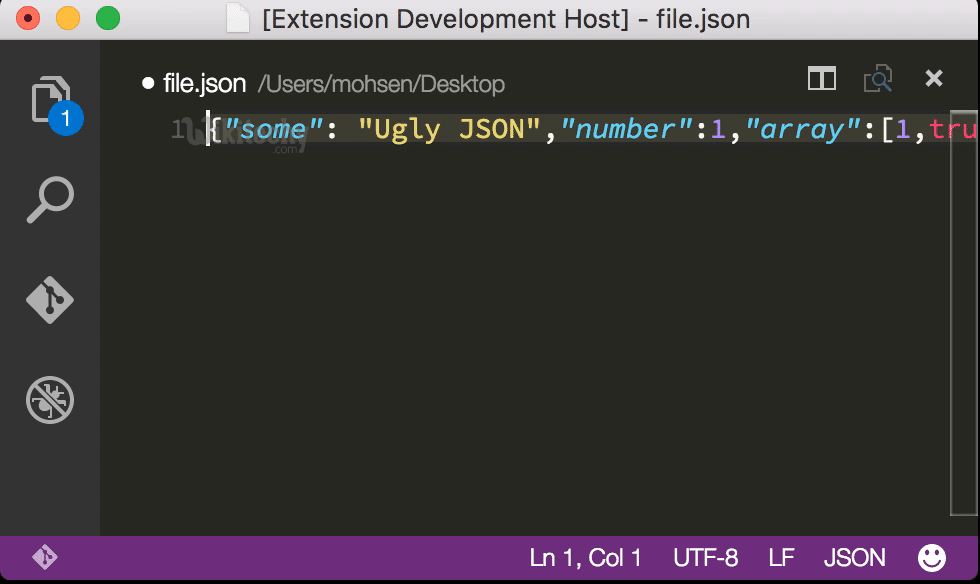Open the Git source control view

pyautogui.click(x=51, y=300)
